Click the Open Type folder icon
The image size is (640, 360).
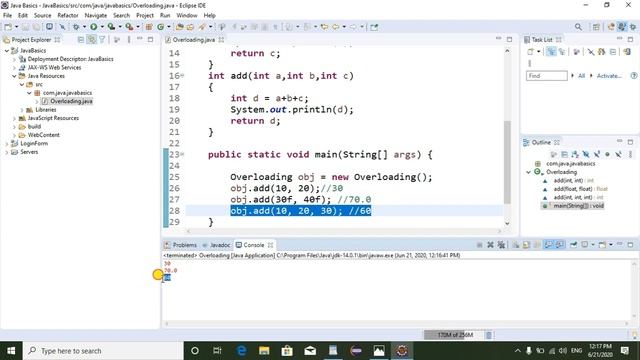pyautogui.click(x=179, y=27)
